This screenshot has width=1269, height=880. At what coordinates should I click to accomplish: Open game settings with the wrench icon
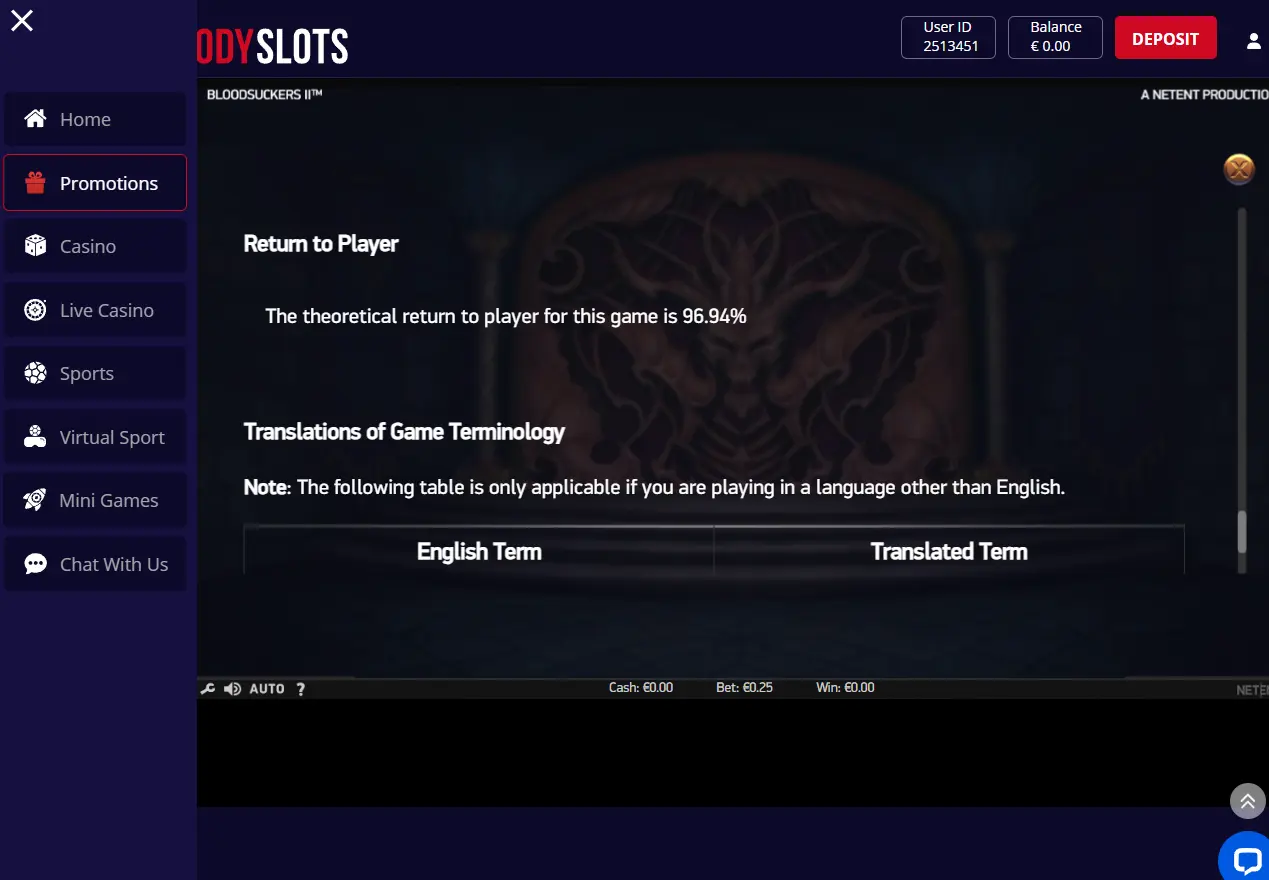tap(208, 689)
